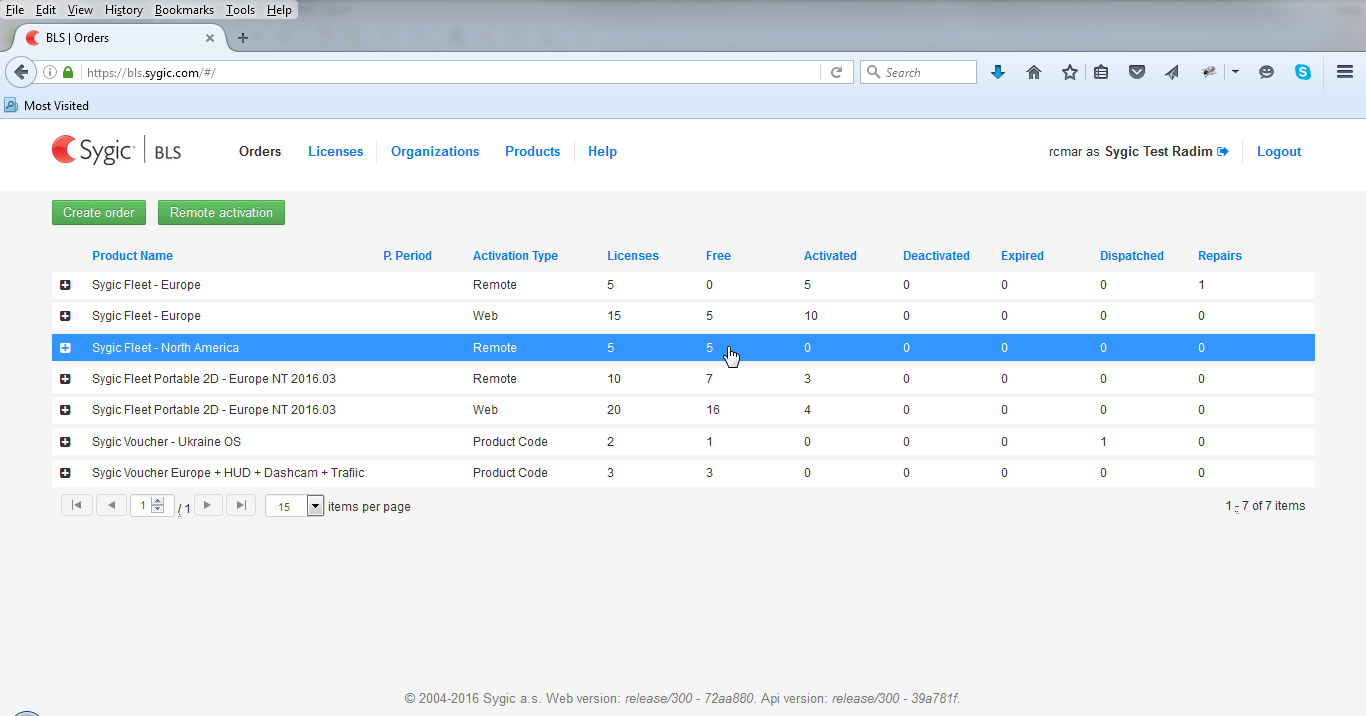Sort by P. Period column header
This screenshot has width=1366, height=716.
coord(407,256)
